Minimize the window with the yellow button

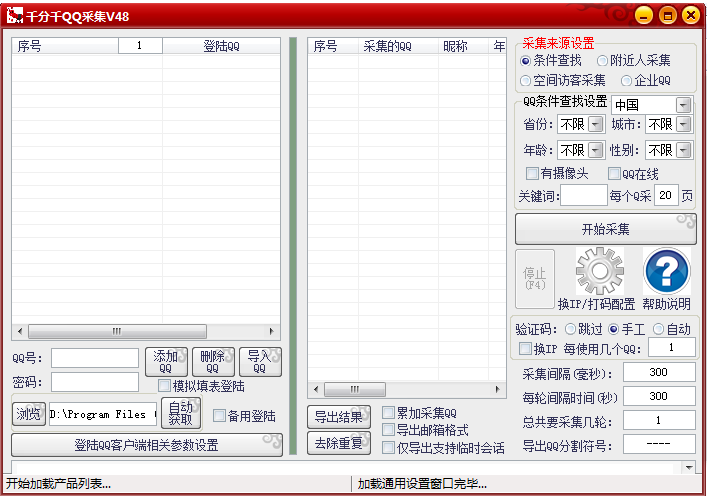coord(643,15)
